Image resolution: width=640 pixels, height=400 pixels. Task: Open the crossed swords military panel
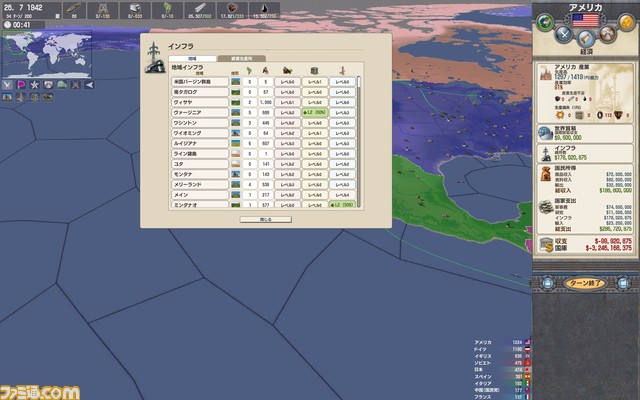coord(564,34)
